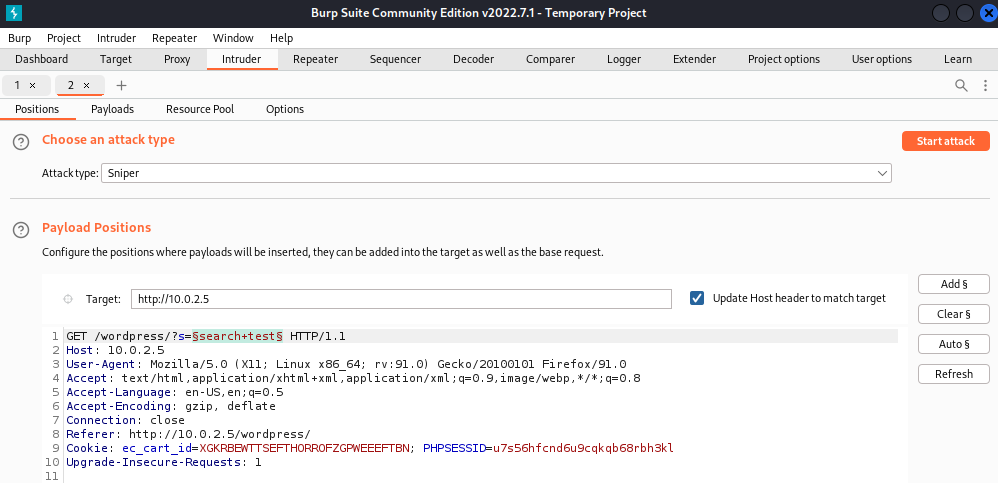The width and height of the screenshot is (998, 483).
Task: Switch to the Comparer tab
Action: [x=551, y=59]
